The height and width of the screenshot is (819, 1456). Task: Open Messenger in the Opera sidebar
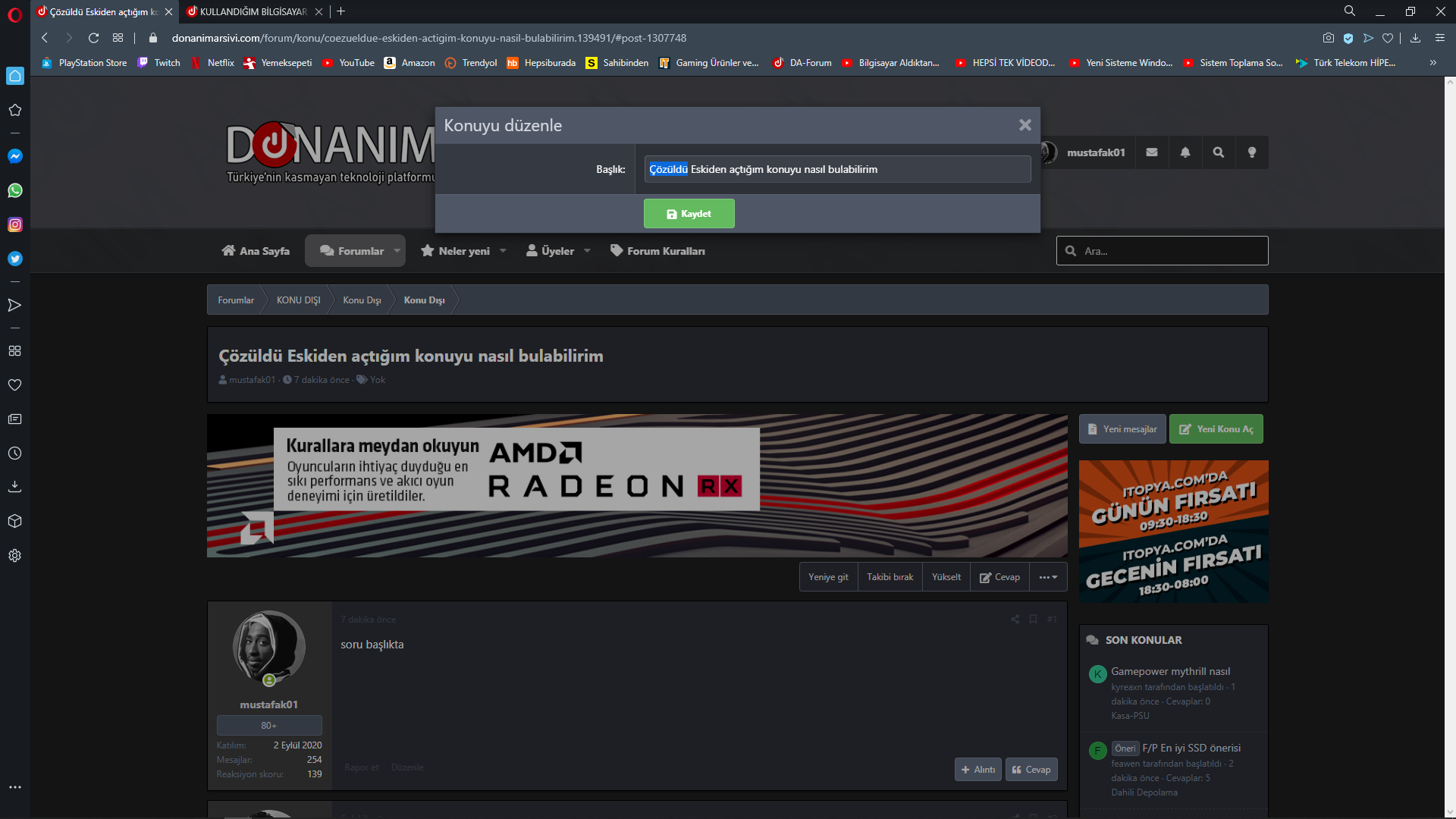tap(14, 156)
